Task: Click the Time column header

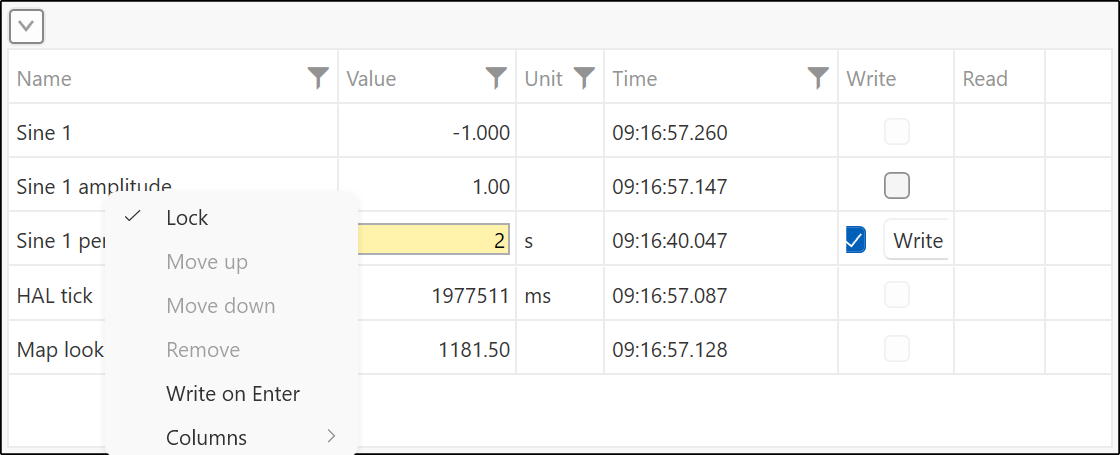Action: (x=721, y=77)
